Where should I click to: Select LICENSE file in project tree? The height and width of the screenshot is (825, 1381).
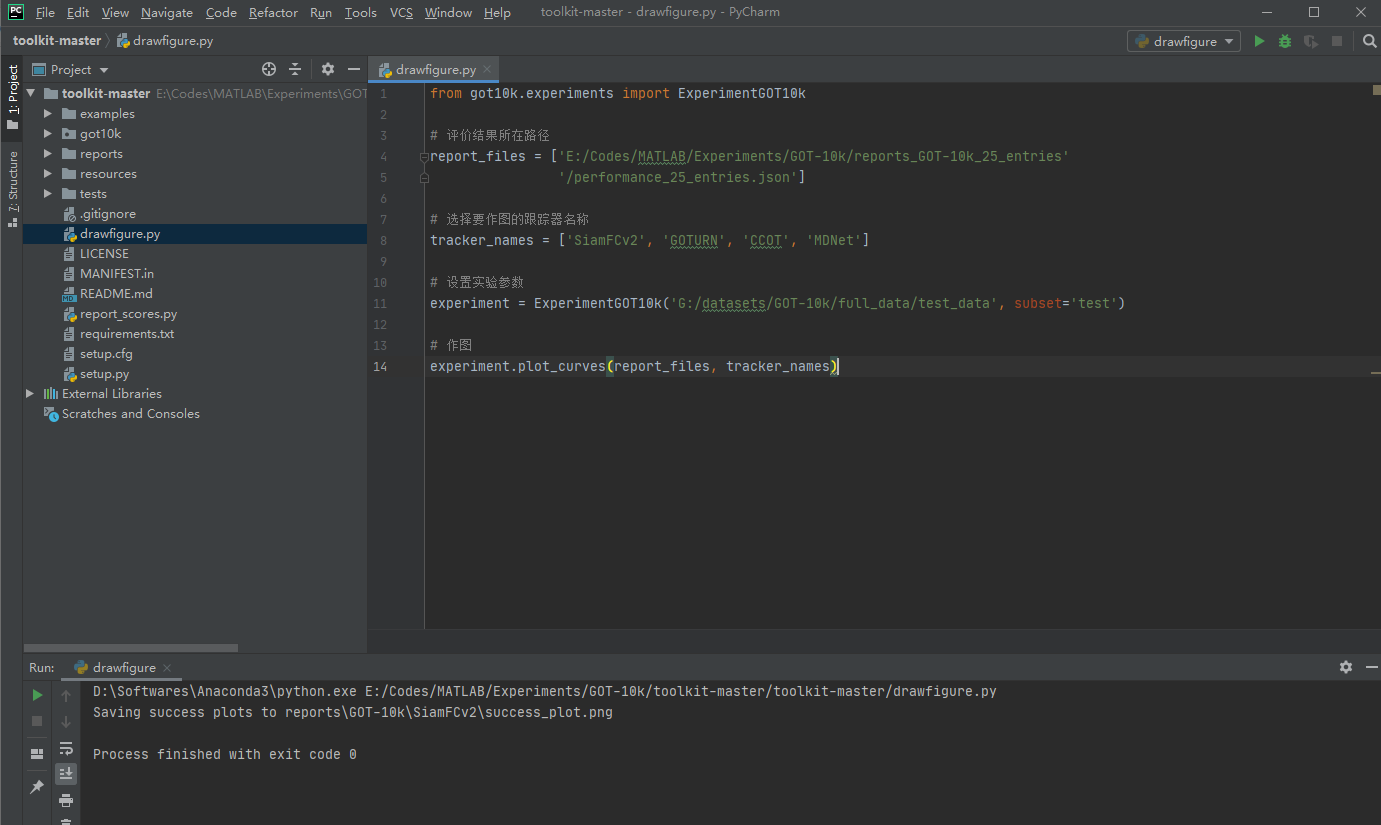click(104, 253)
